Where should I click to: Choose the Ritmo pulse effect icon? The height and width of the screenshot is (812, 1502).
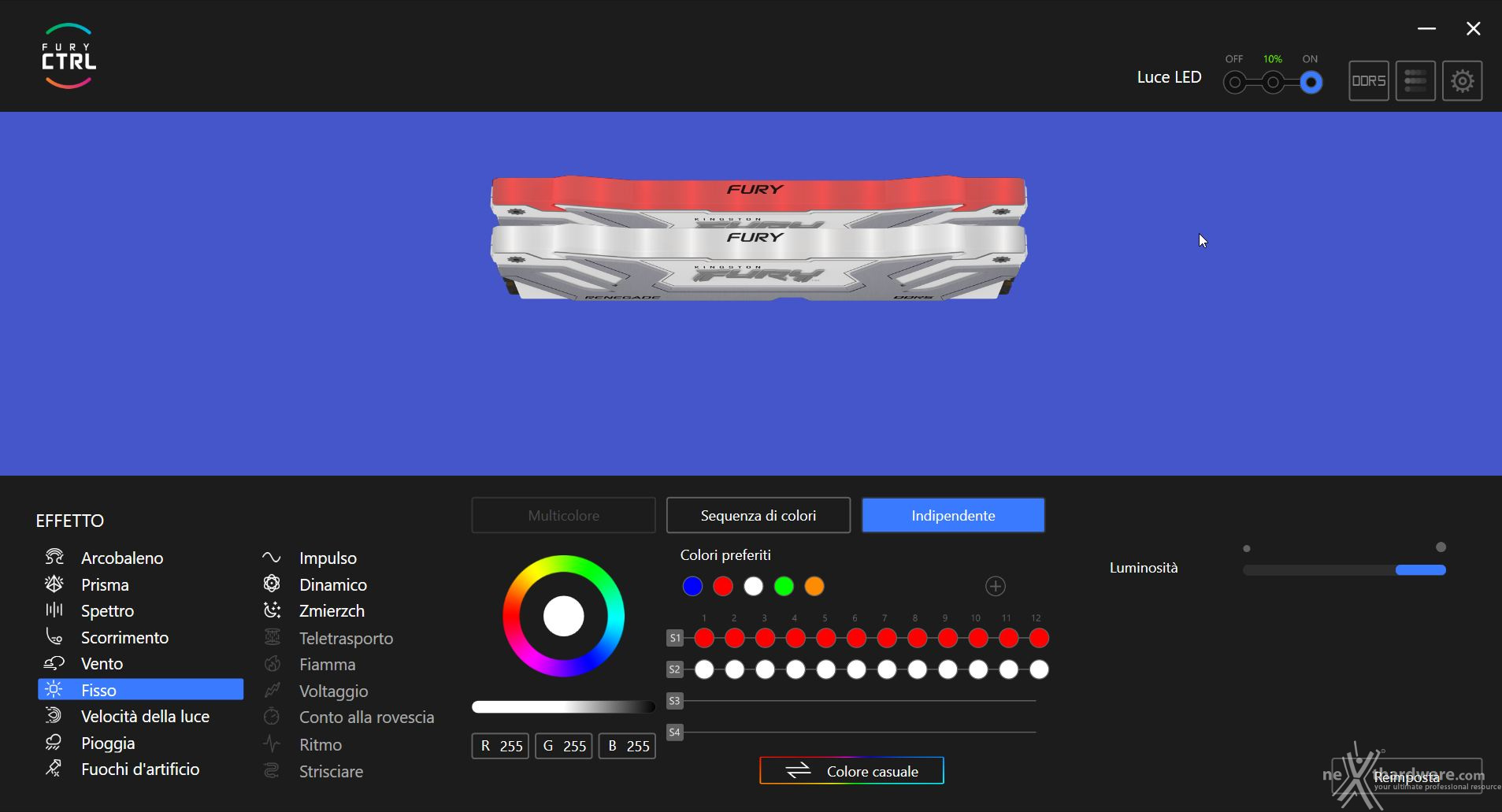(x=272, y=744)
